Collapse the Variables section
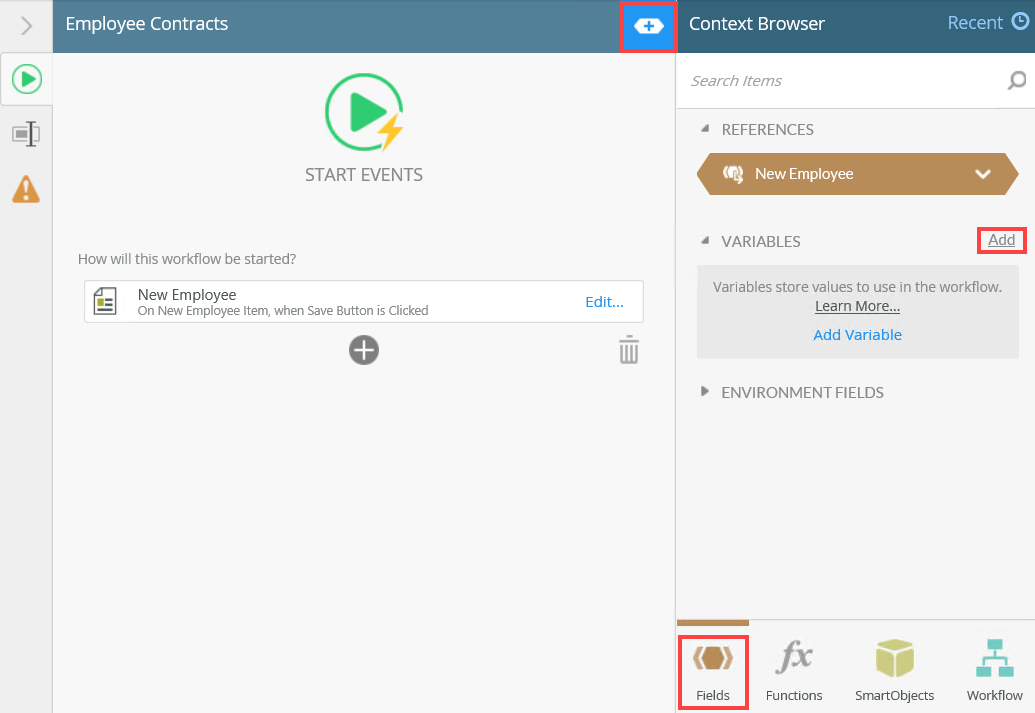1035x713 pixels. tap(705, 241)
